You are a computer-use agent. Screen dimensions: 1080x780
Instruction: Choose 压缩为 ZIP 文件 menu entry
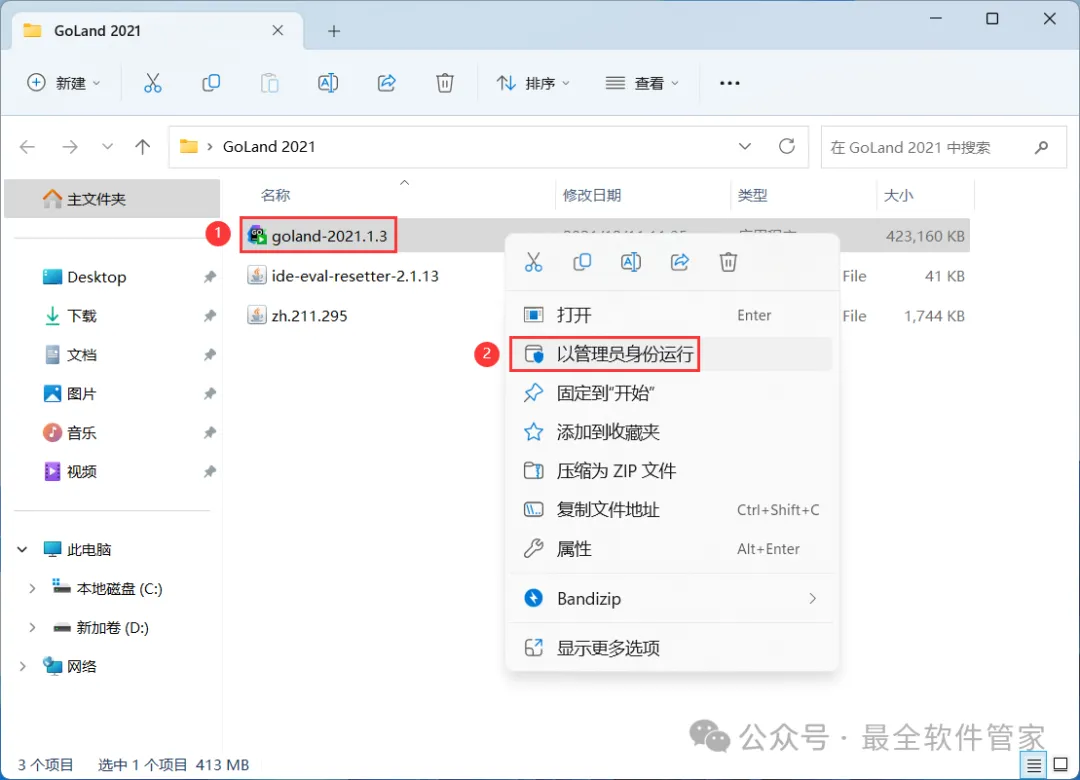click(x=672, y=471)
